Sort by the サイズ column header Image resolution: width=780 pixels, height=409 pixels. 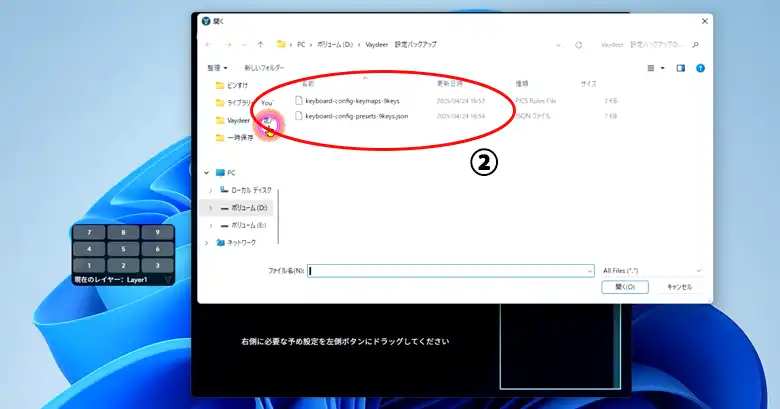pos(588,84)
